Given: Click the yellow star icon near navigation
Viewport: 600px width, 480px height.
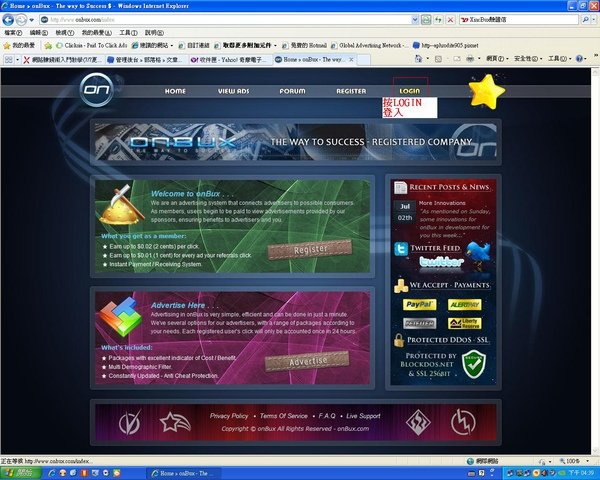Looking at the screenshot, I should pos(487,92).
